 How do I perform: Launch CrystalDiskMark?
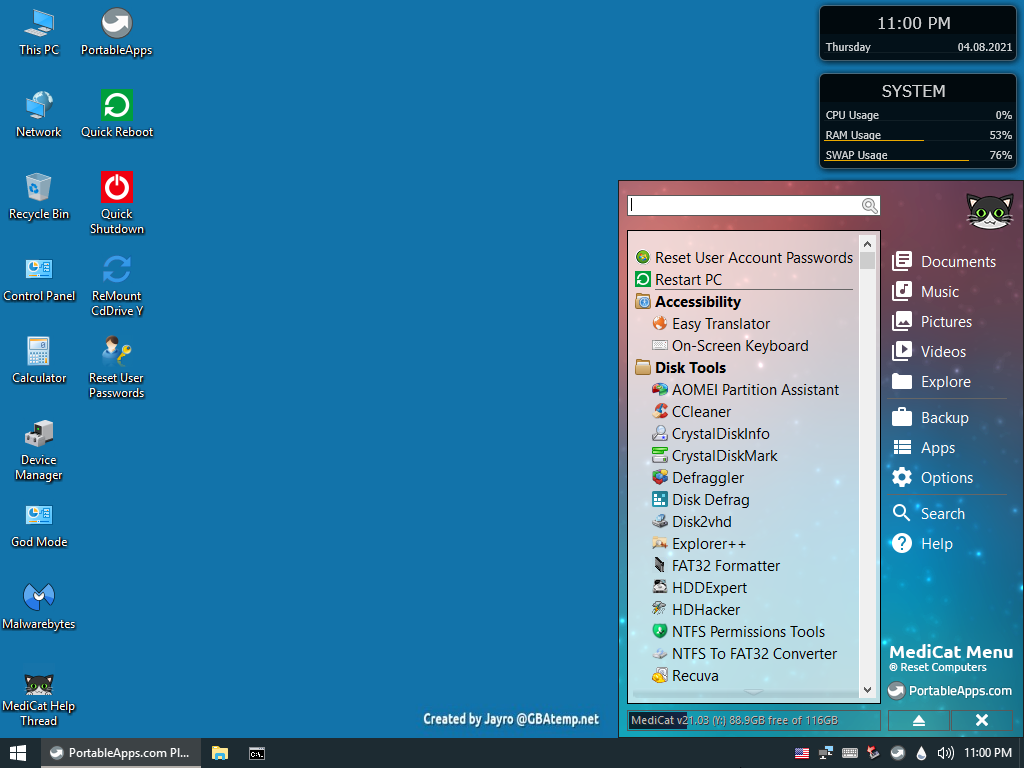(714, 456)
